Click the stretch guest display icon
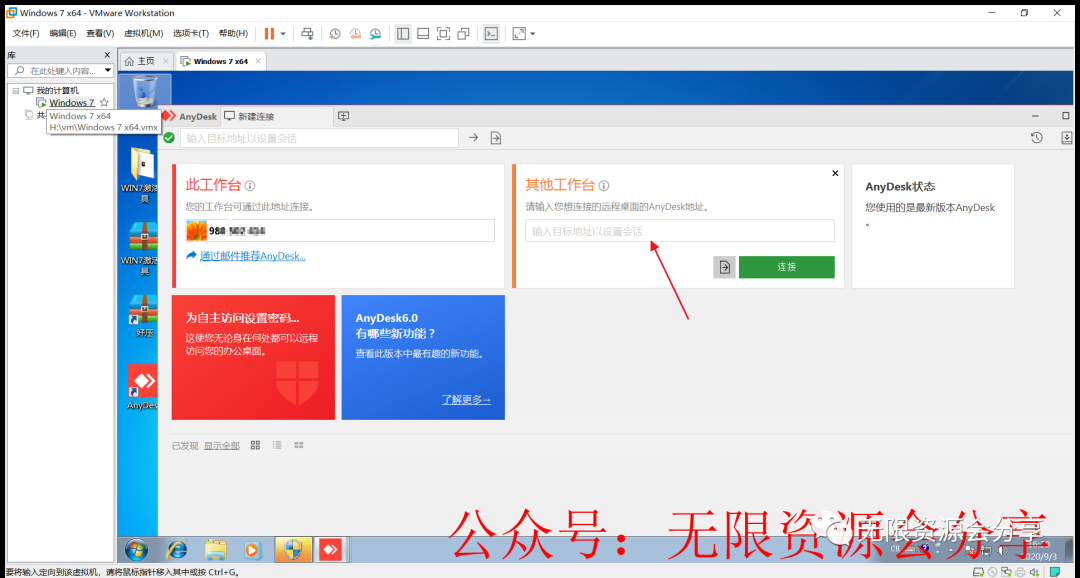The width and height of the screenshot is (1080, 578). (519, 33)
